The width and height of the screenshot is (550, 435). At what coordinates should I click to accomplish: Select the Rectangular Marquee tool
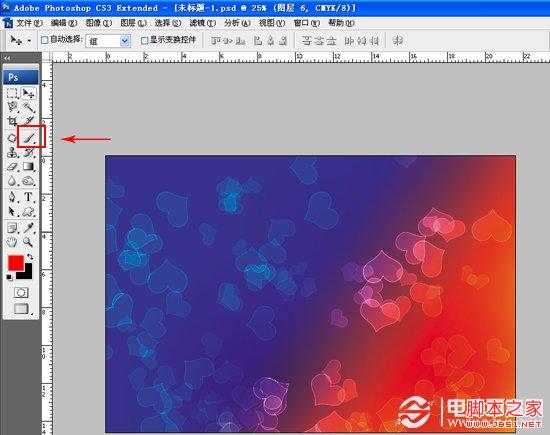[x=12, y=93]
